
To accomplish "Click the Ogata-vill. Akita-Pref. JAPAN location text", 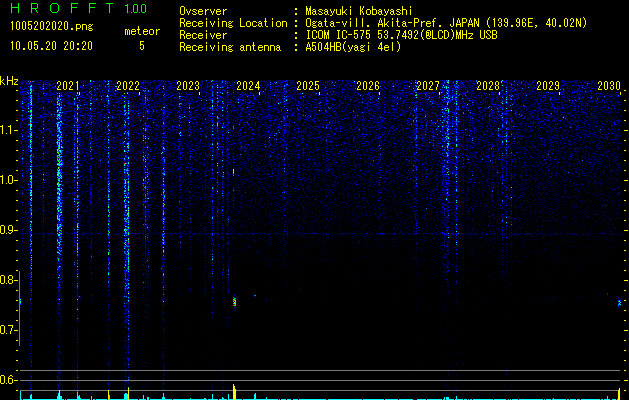I will click(x=446, y=23).
